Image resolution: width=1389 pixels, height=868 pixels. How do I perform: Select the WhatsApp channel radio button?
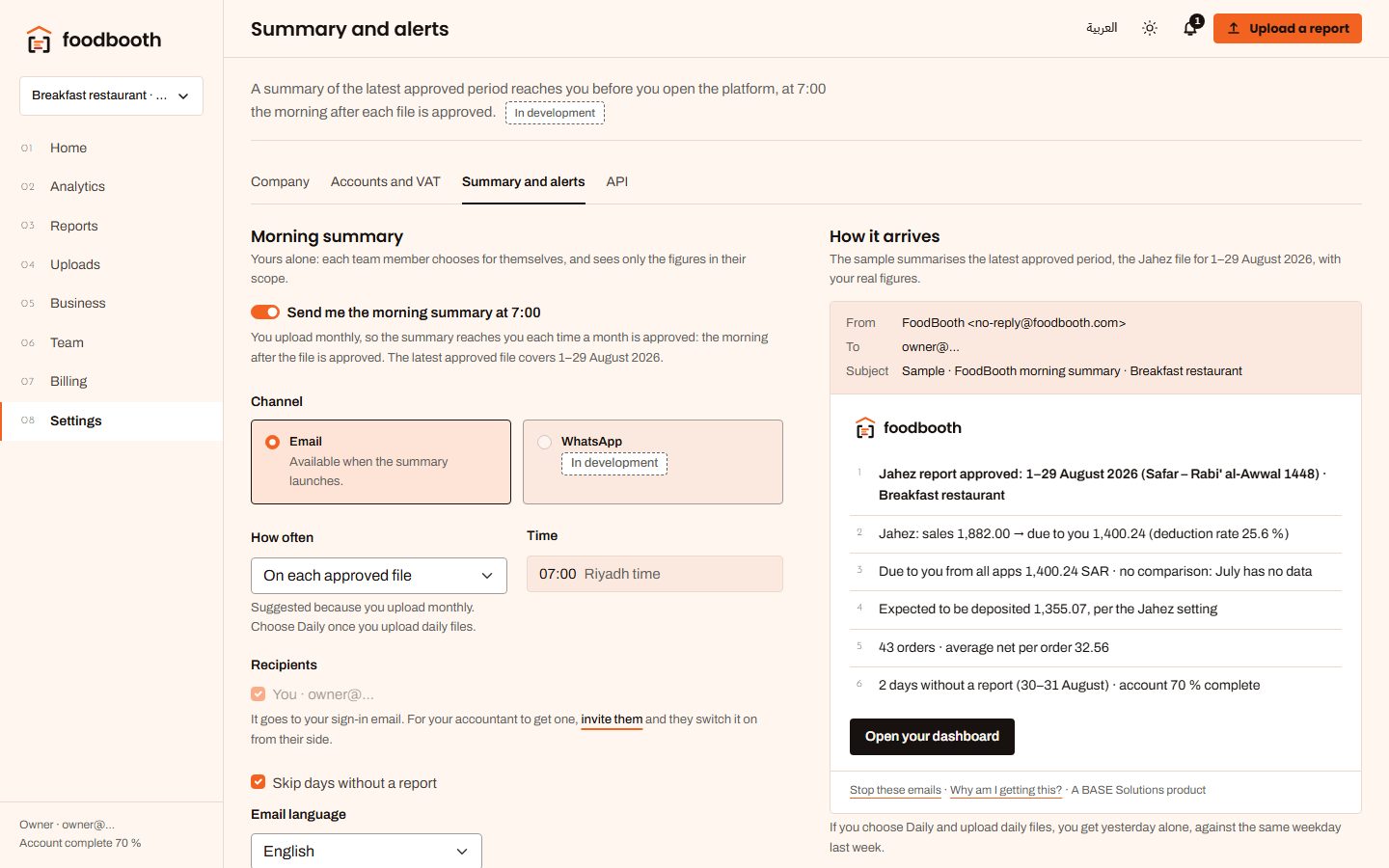(545, 442)
